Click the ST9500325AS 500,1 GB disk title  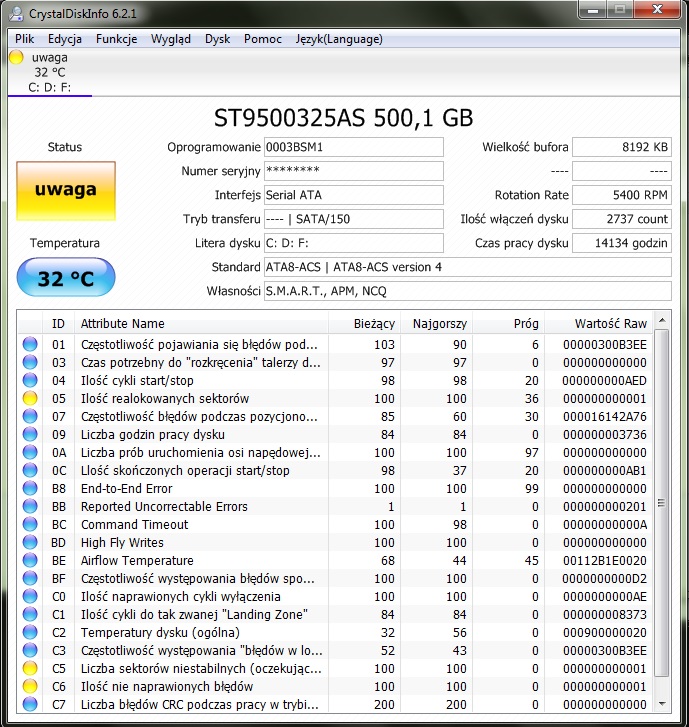tap(344, 118)
